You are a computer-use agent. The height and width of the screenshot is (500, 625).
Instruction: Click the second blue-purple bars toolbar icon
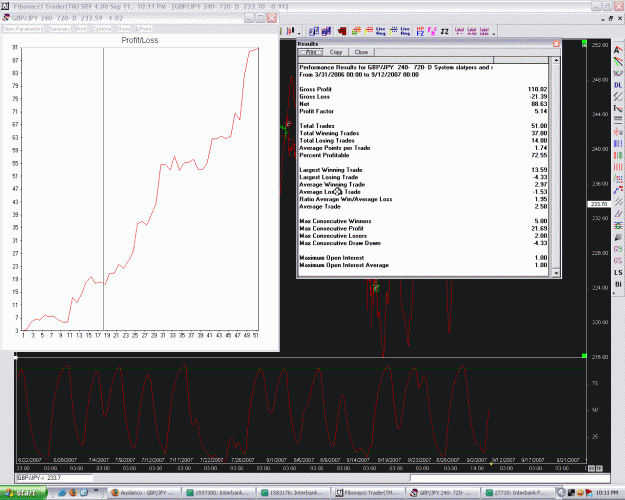pyautogui.click(x=327, y=31)
